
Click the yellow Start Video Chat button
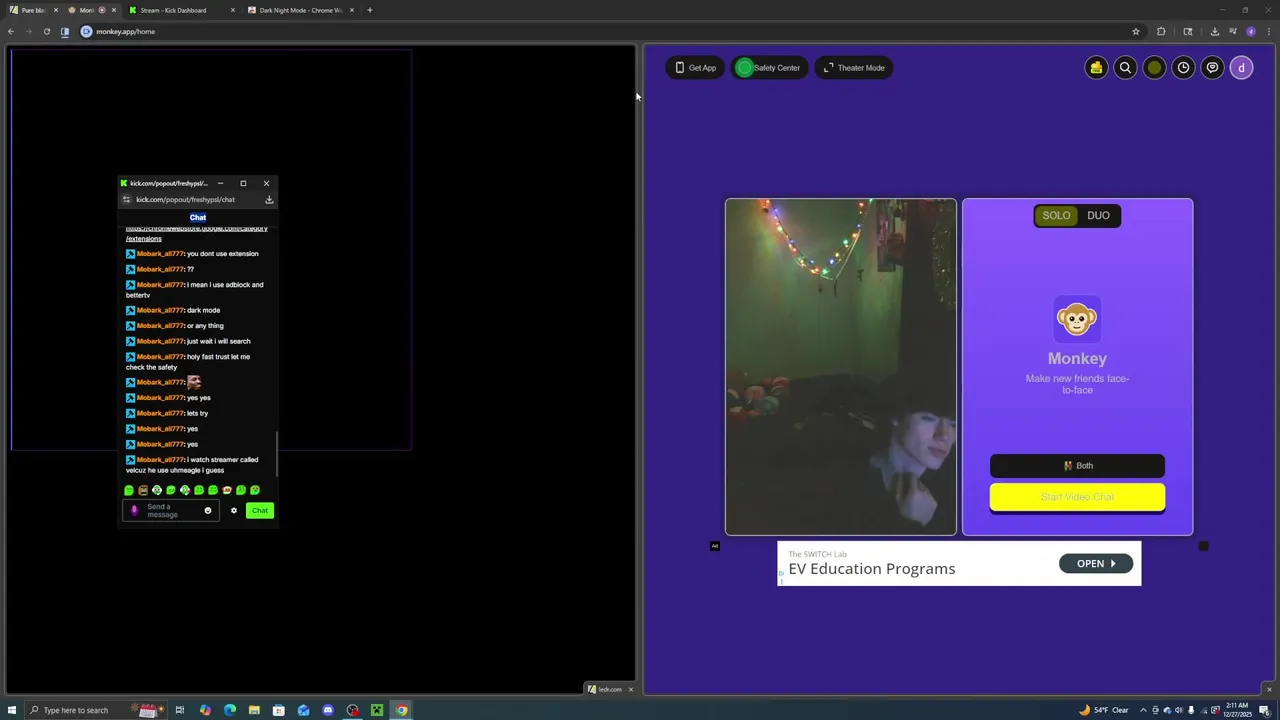pyautogui.click(x=1077, y=497)
